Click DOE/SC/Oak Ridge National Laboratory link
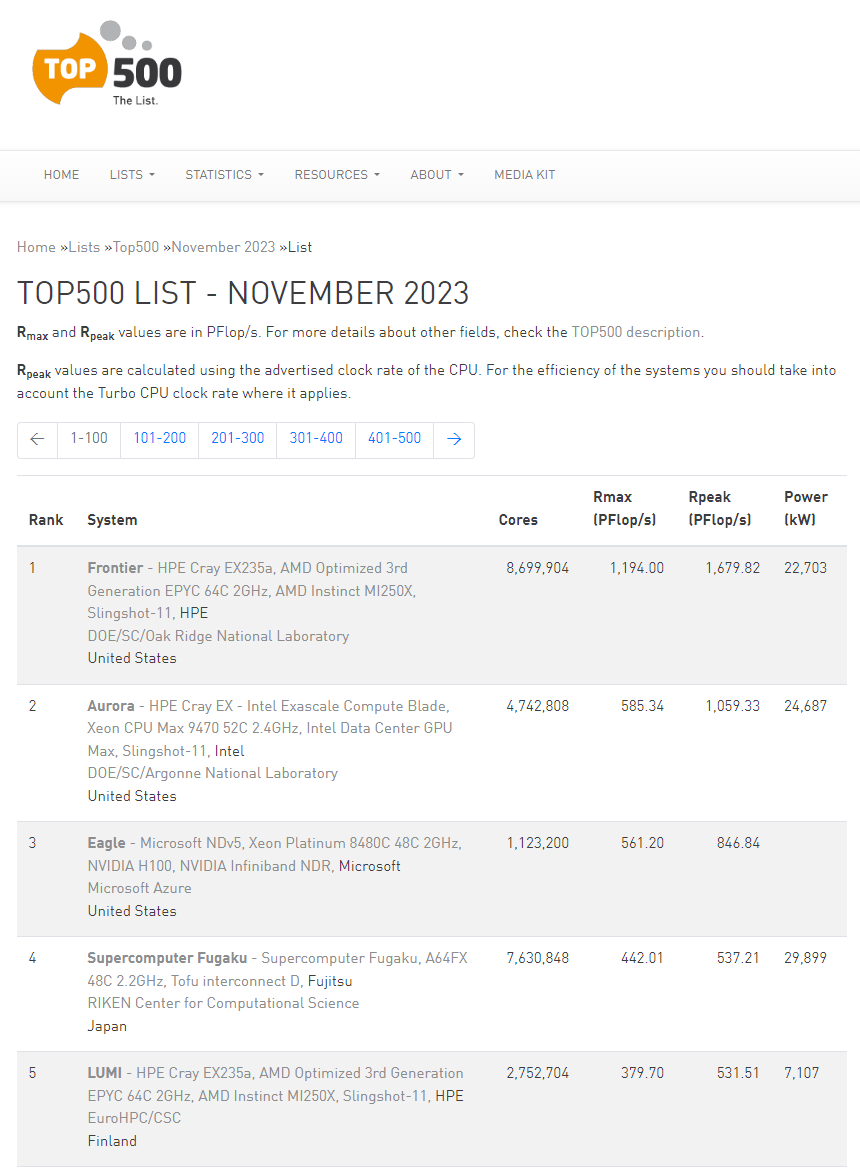Viewport: 860px width, 1169px height. pyautogui.click(x=218, y=636)
